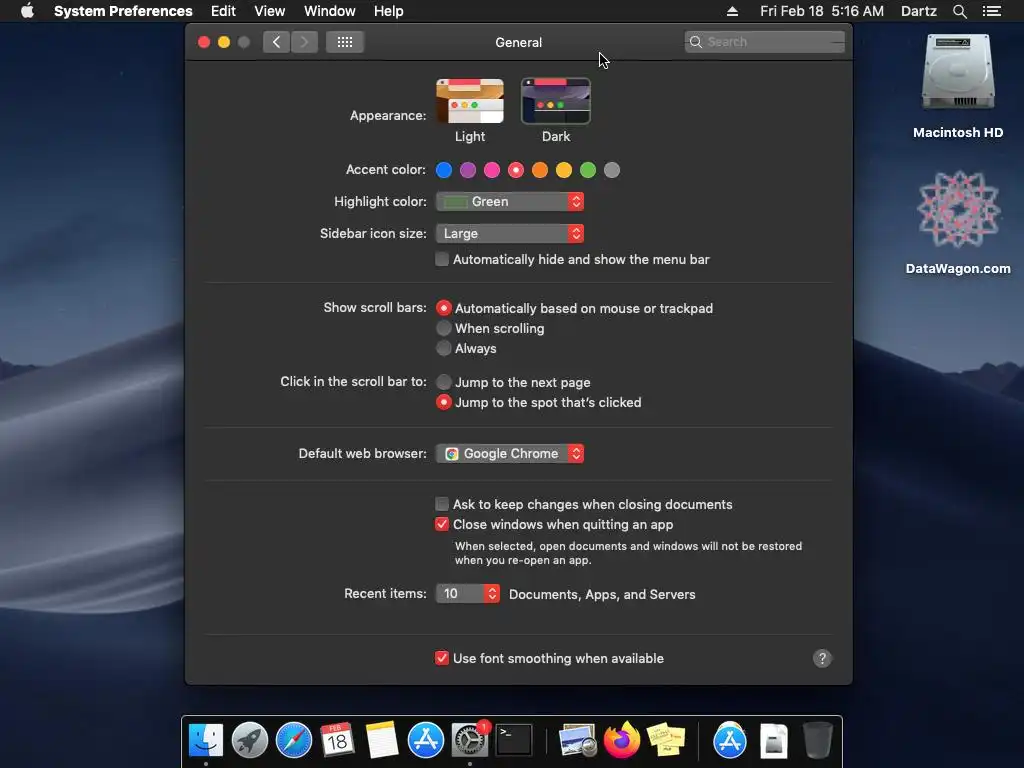Open Default web browser Google Chrome dropdown
This screenshot has width=1024, height=768.
510,453
